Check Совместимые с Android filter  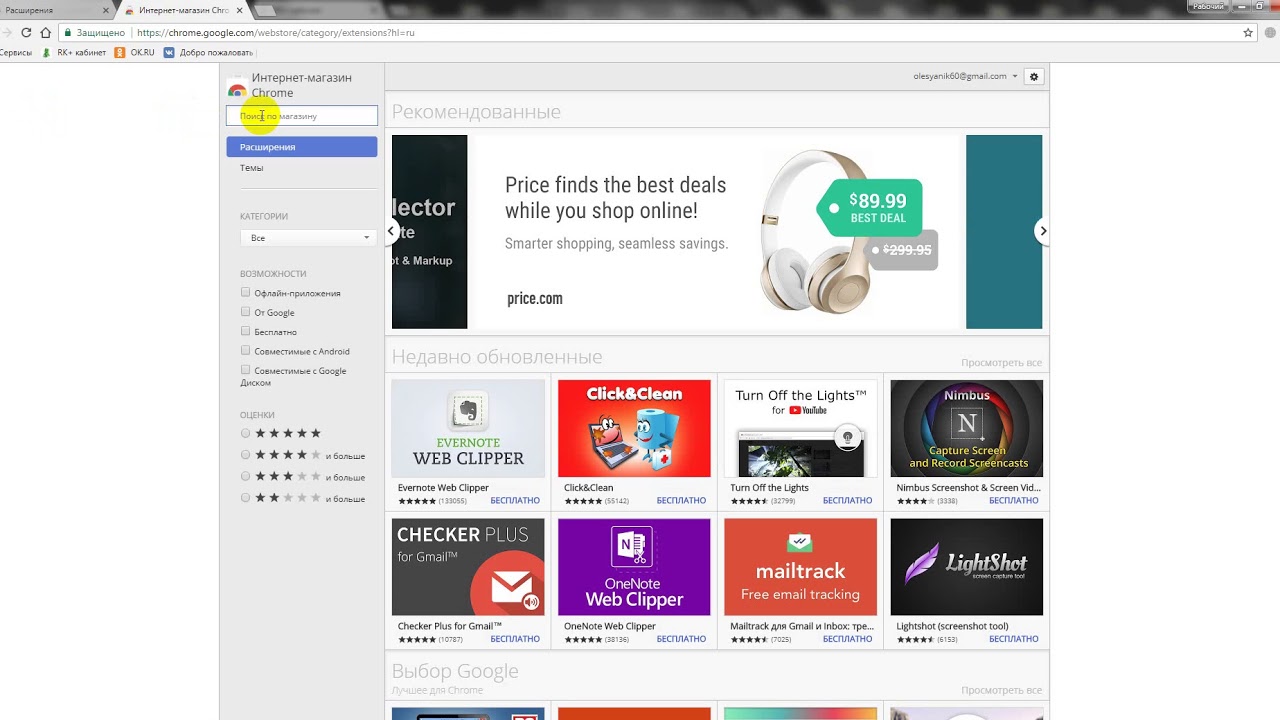point(245,350)
